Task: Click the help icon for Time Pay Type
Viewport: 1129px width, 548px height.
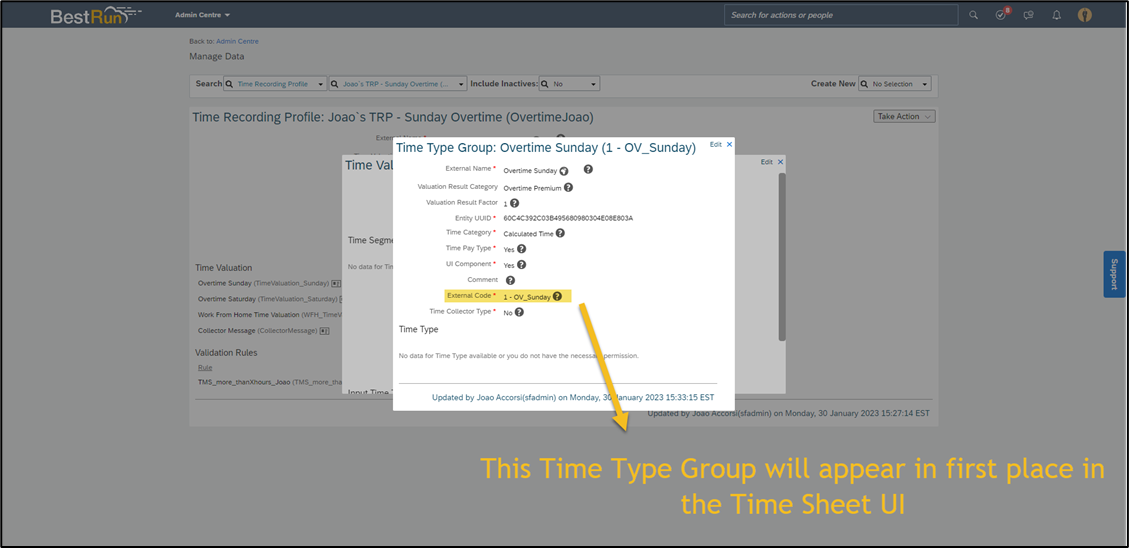Action: point(521,248)
